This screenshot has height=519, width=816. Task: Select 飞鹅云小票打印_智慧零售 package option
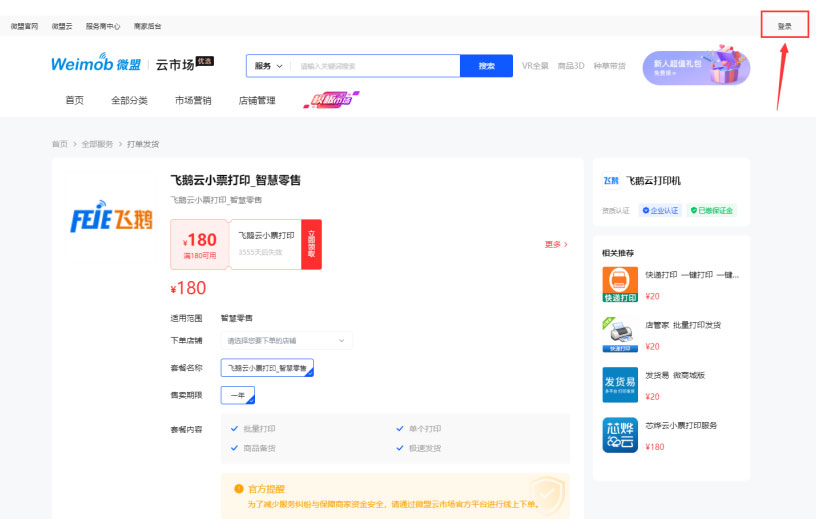267,368
